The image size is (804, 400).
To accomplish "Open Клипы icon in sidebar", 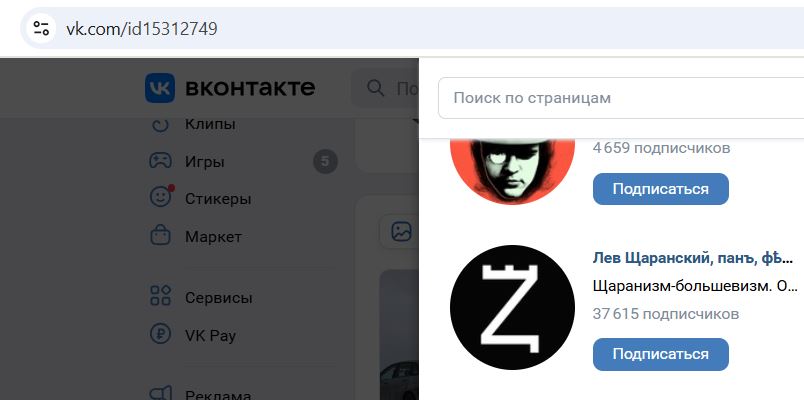I will click(x=160, y=124).
